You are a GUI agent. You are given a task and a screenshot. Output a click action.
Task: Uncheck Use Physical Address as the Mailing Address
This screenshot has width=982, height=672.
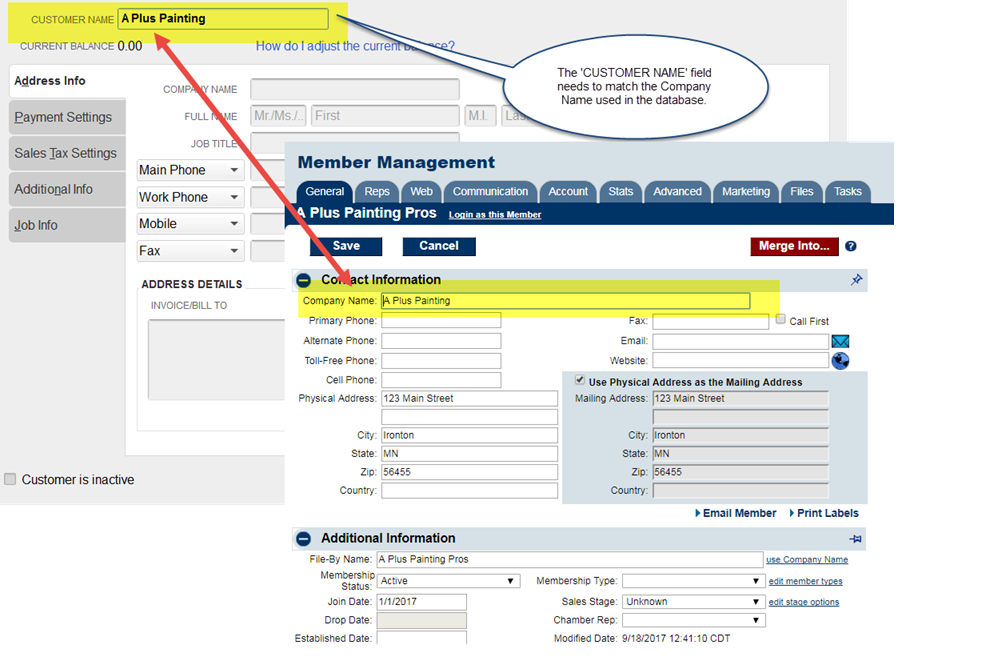580,379
